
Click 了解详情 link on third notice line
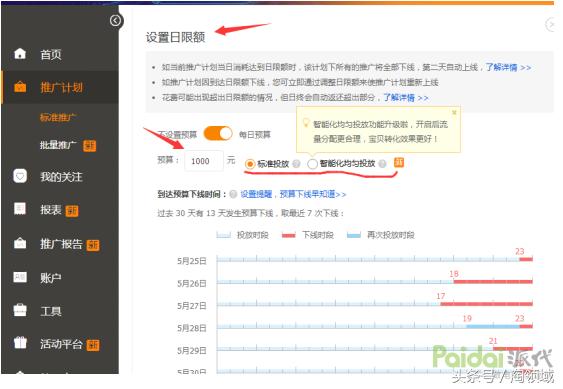coord(406,97)
